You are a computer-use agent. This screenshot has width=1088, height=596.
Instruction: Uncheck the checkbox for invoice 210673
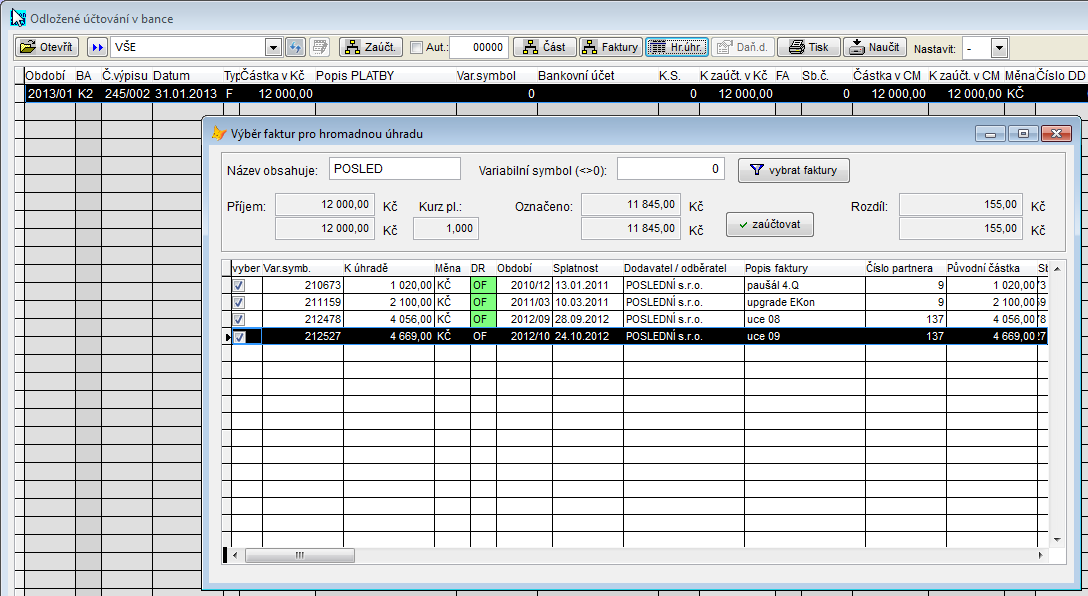click(239, 285)
